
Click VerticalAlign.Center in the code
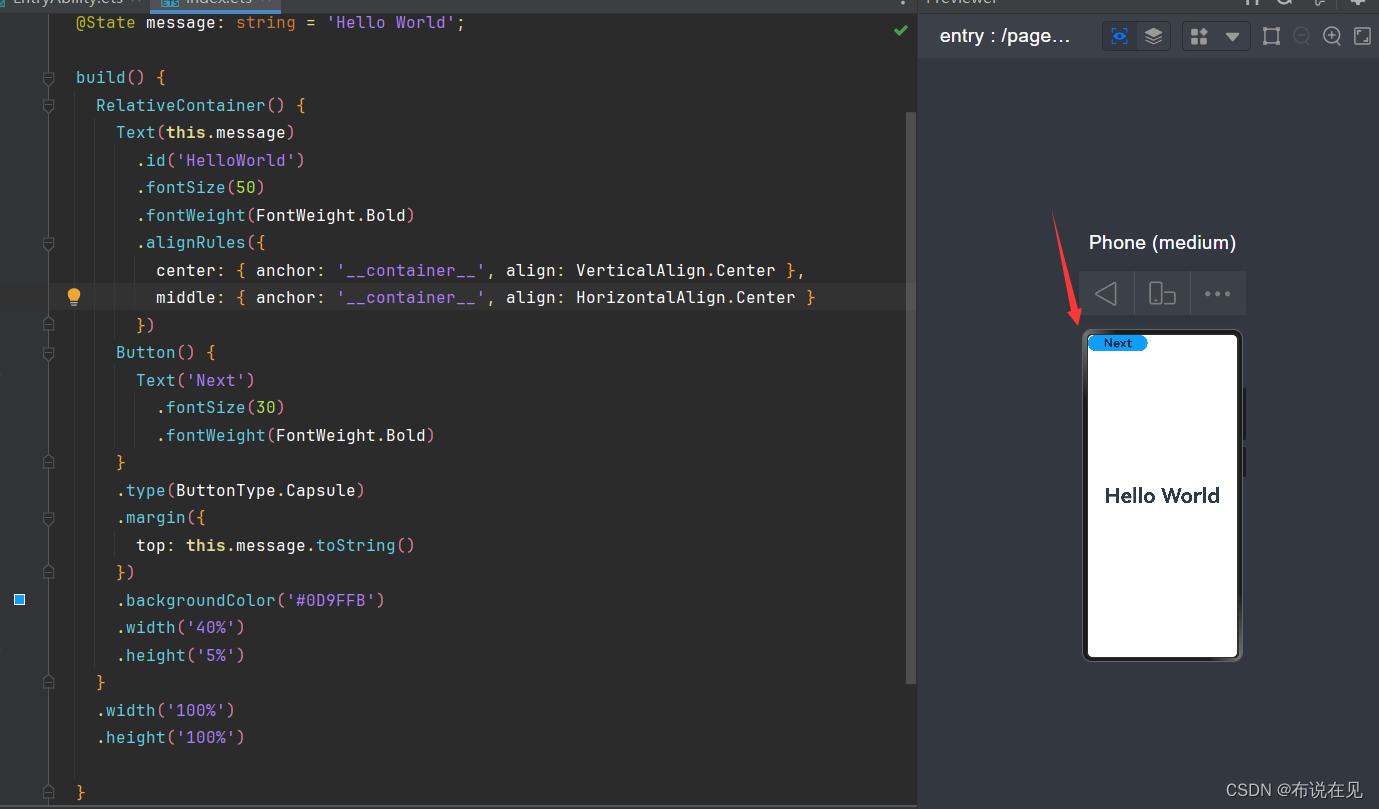(676, 270)
